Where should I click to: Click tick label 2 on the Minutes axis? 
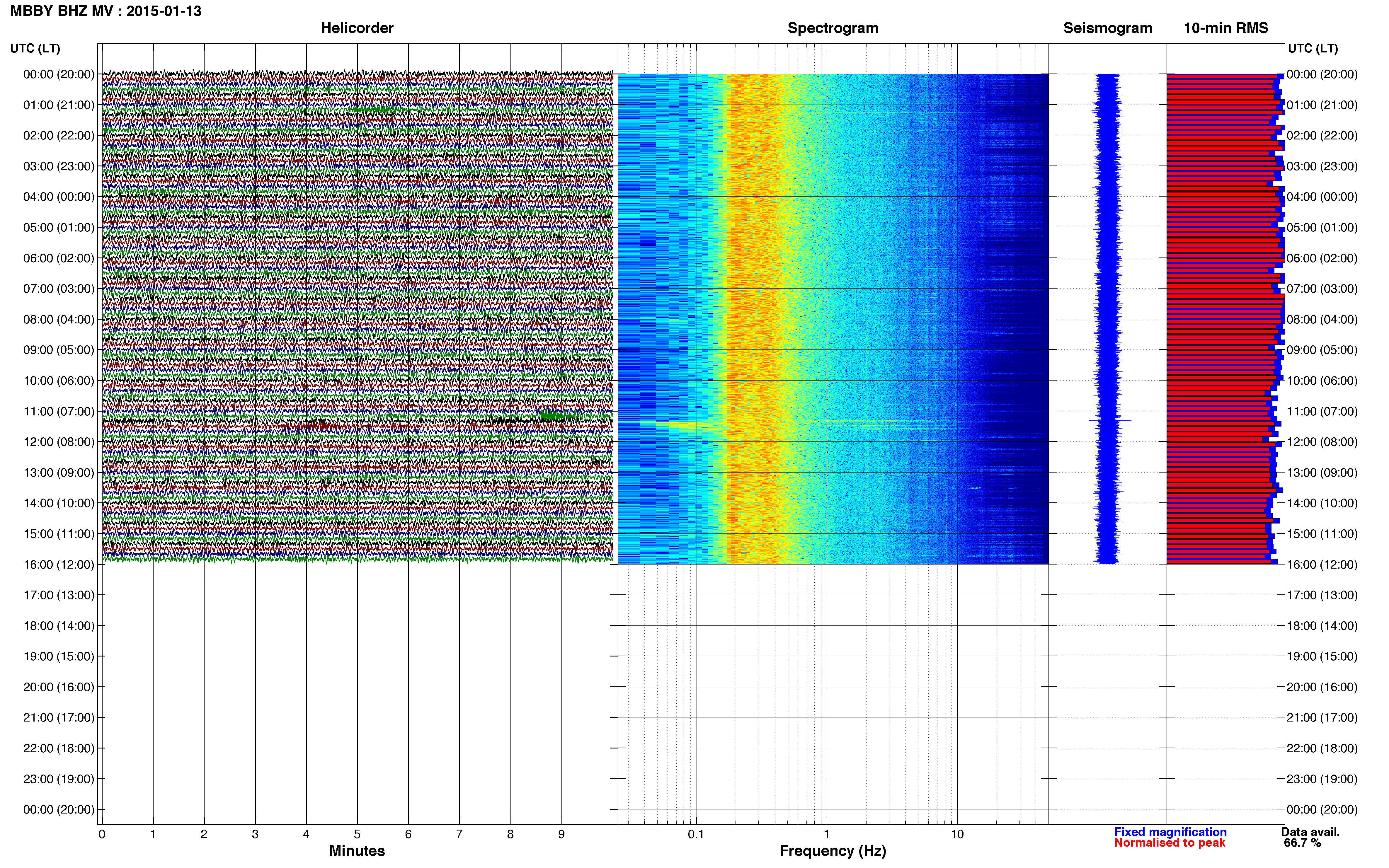point(204,835)
